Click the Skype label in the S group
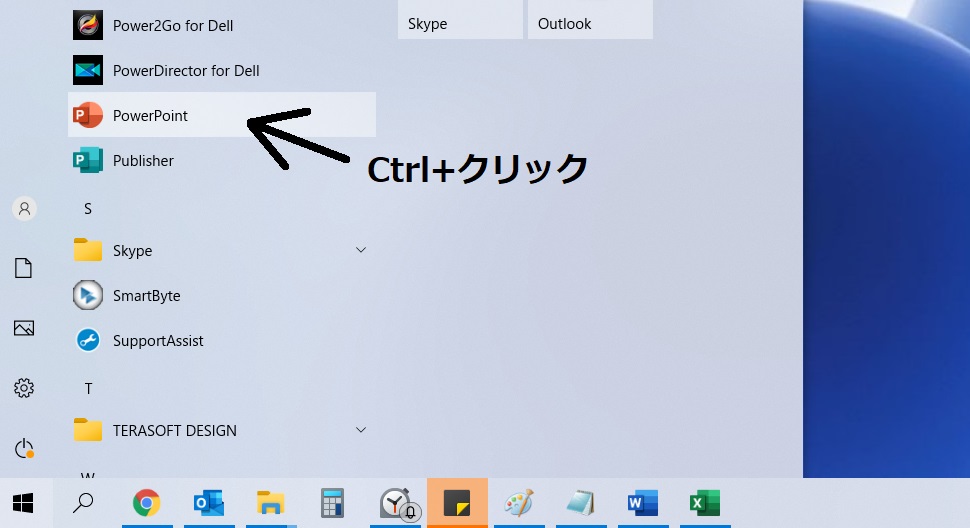This screenshot has width=970, height=528. [132, 251]
